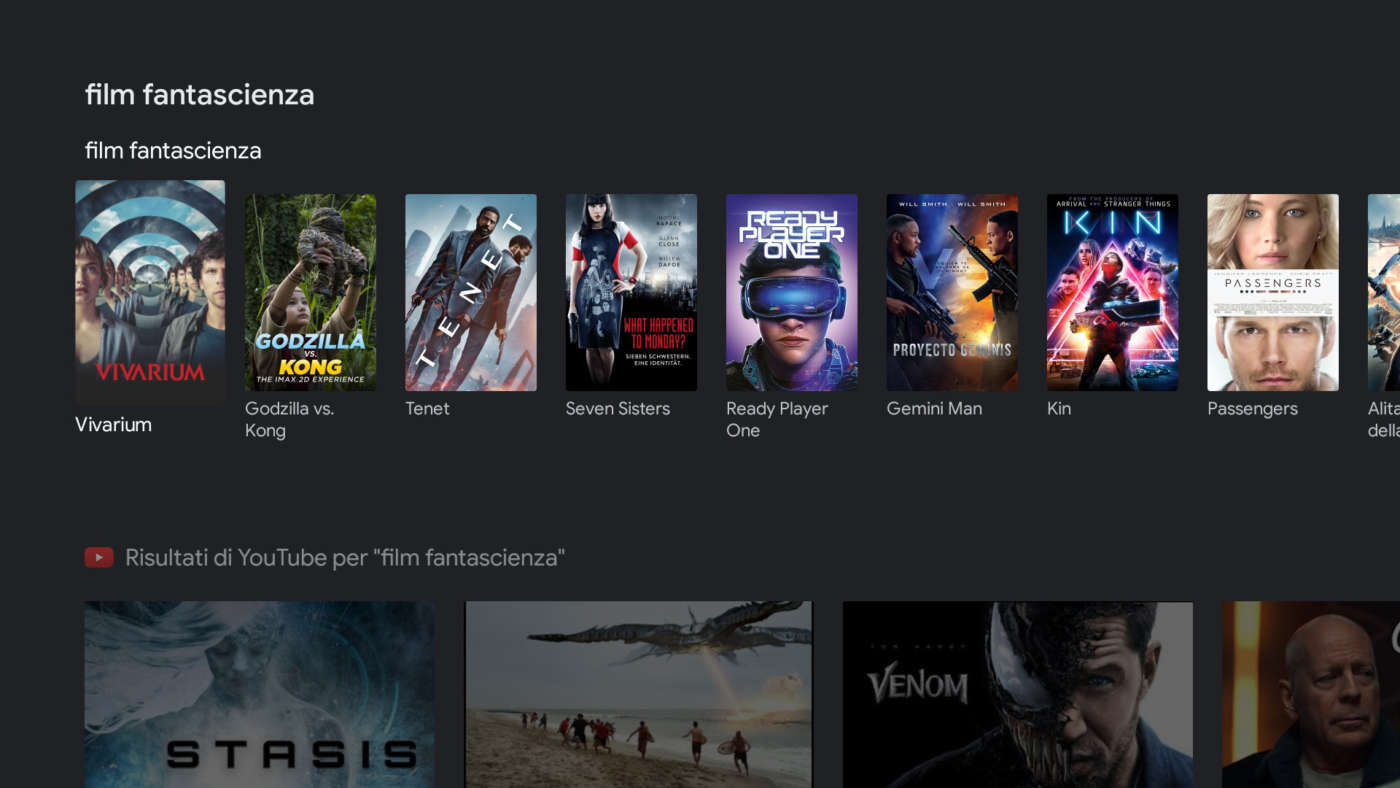This screenshot has width=1400, height=788.
Task: Pick the Kin movie poster
Action: tap(1112, 292)
